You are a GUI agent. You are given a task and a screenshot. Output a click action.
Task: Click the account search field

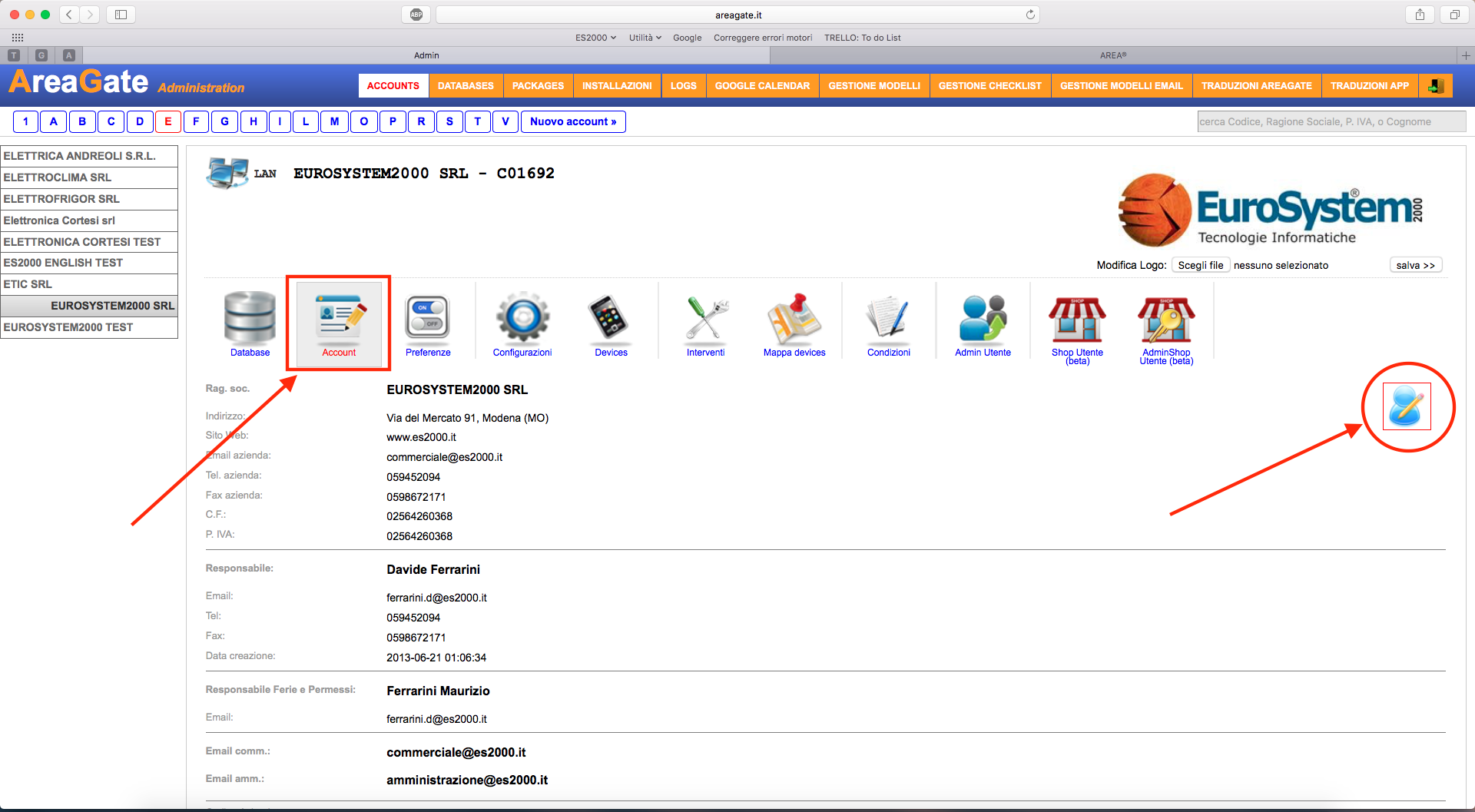click(1331, 121)
